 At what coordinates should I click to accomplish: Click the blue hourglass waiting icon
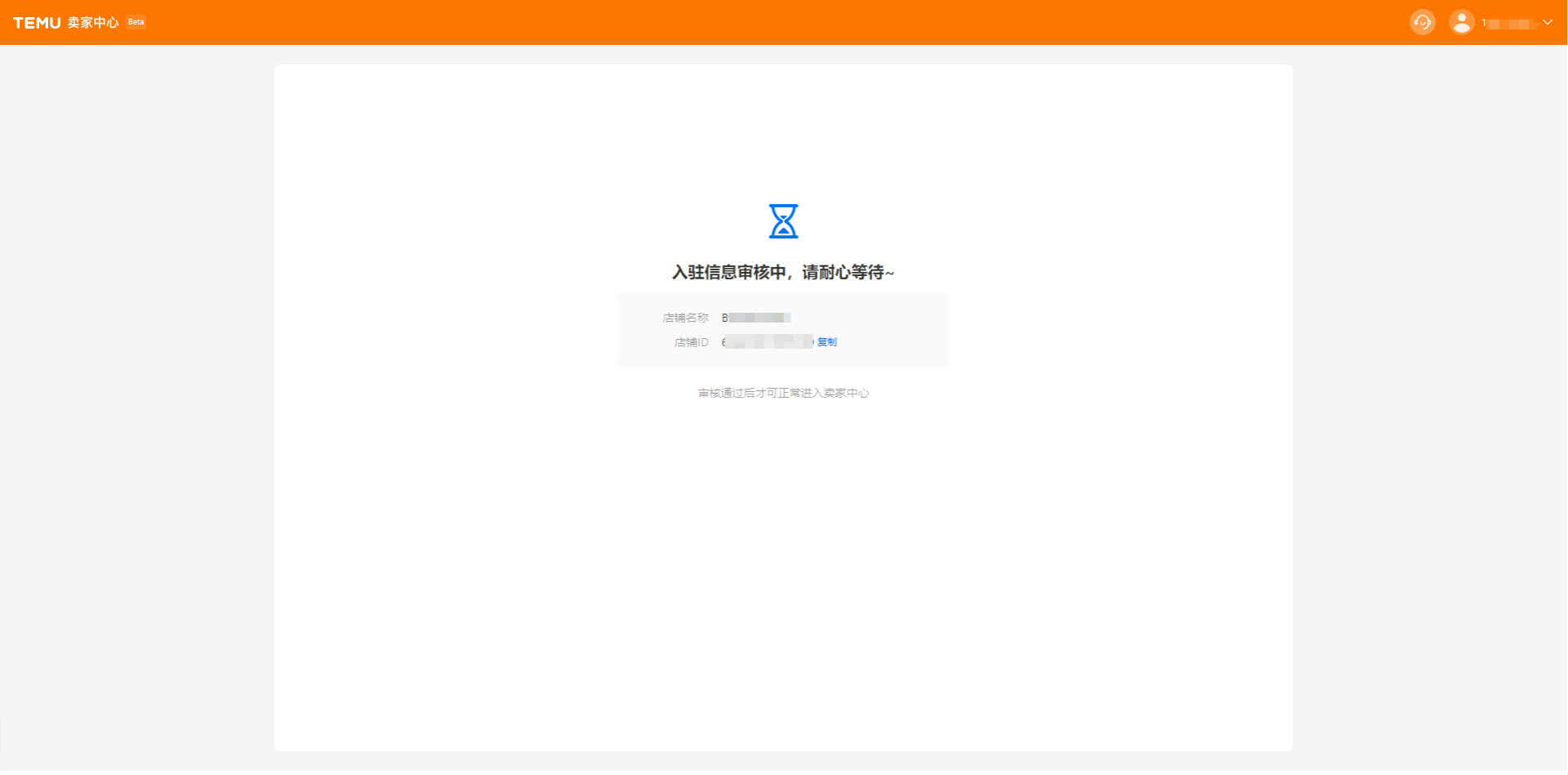[783, 221]
